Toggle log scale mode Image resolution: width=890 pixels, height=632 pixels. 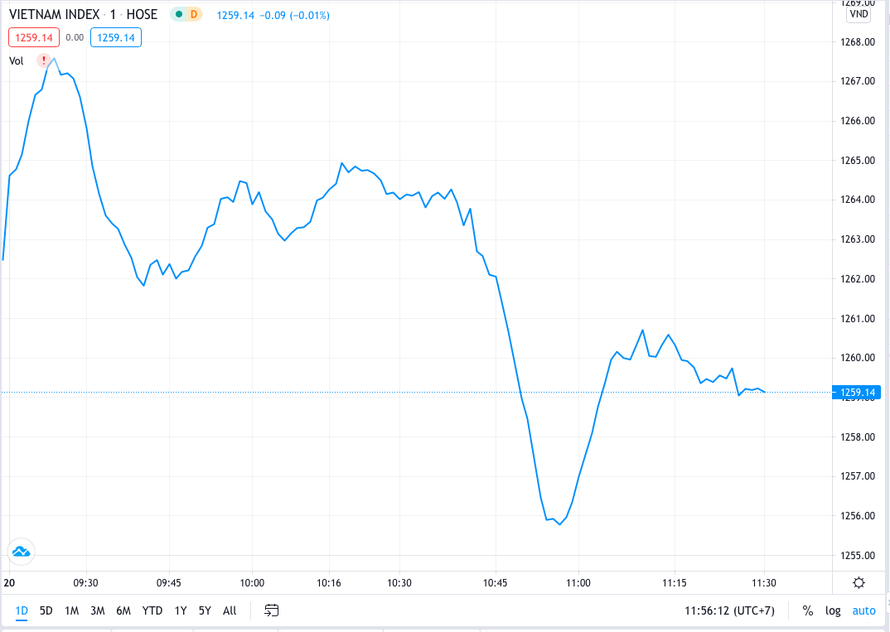point(833,610)
